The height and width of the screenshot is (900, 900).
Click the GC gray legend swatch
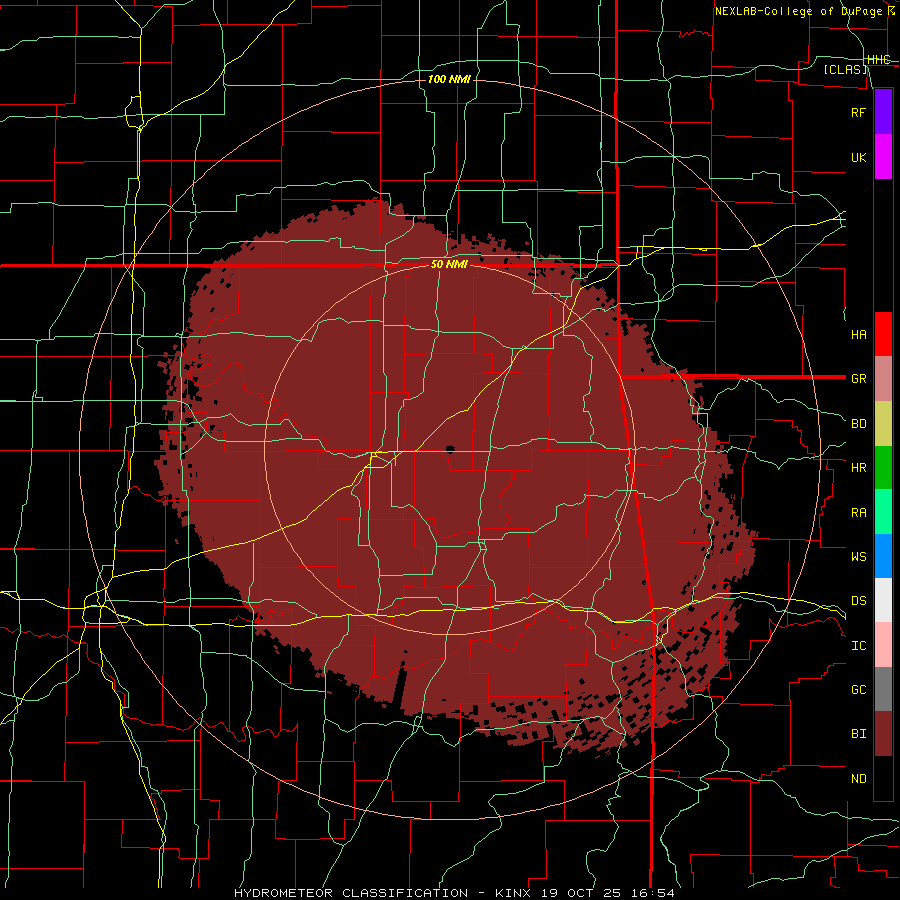883,689
